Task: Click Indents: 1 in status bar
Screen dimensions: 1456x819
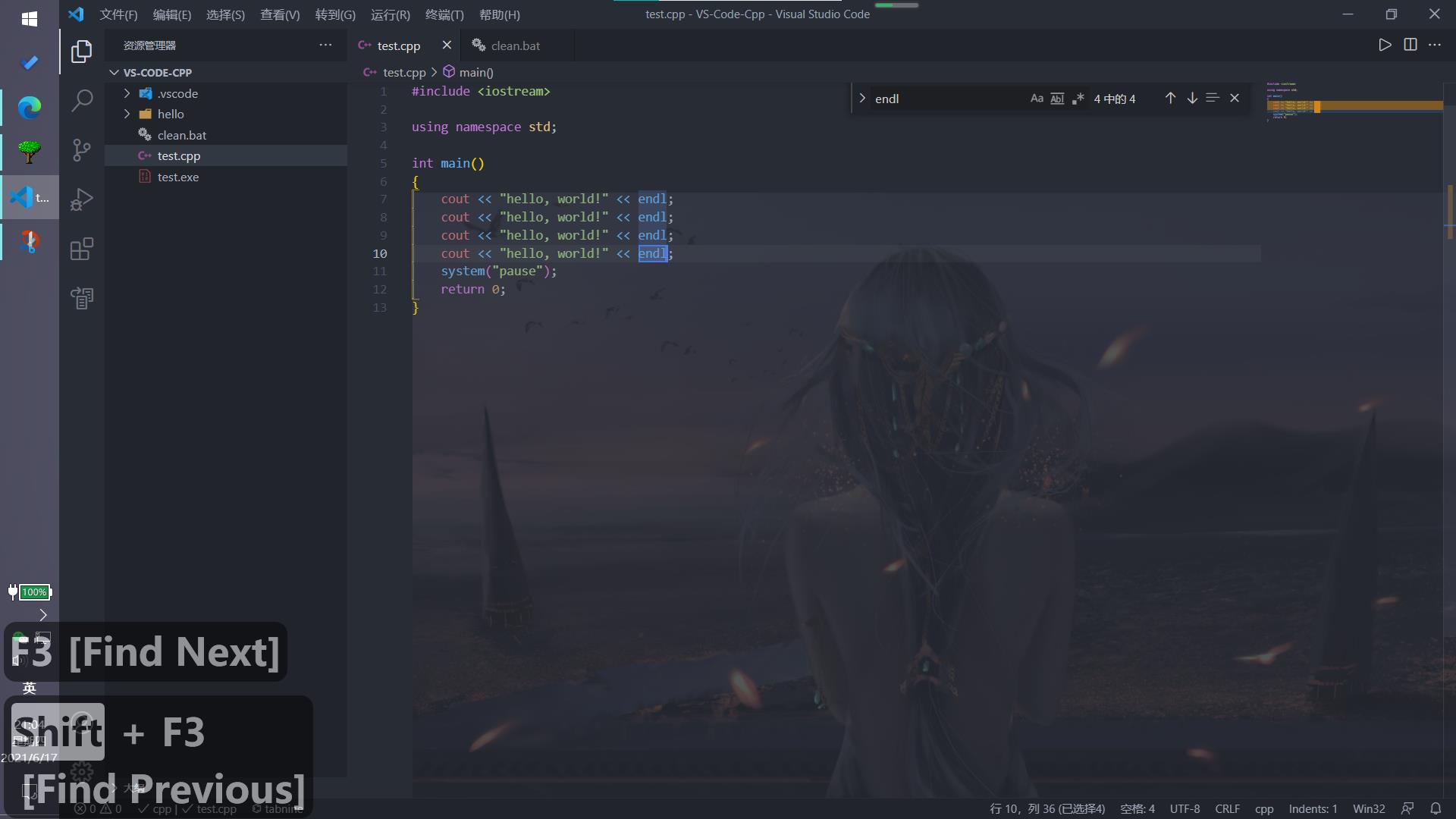Action: coord(1313,809)
